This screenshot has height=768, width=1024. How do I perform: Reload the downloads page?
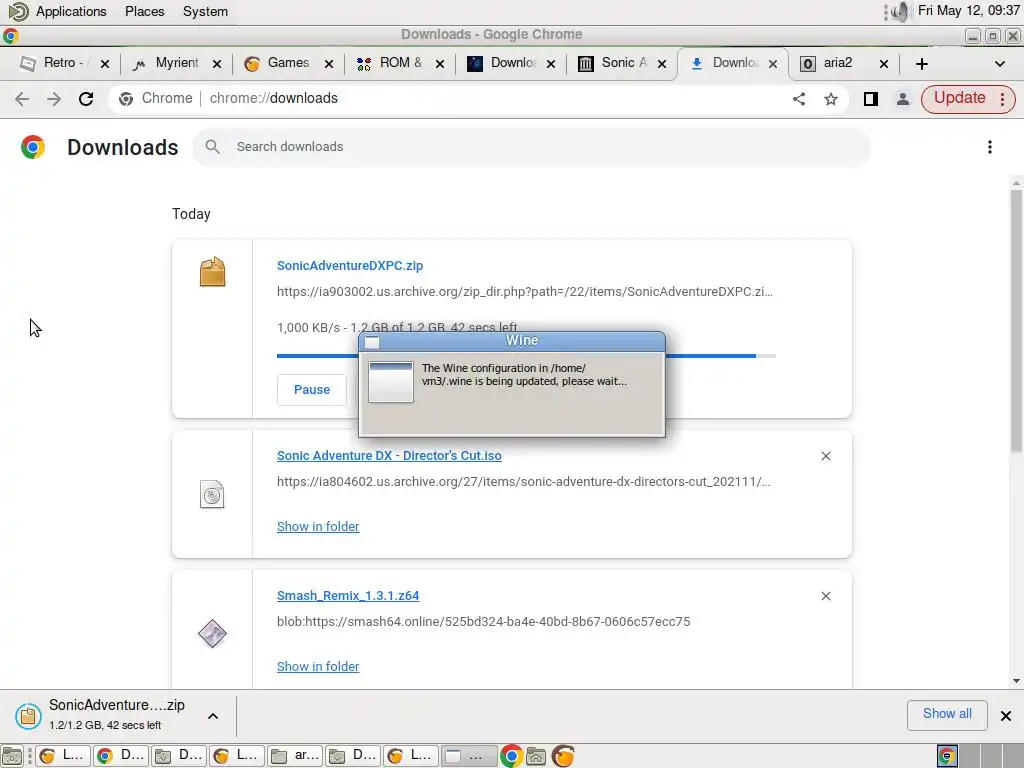click(x=86, y=99)
